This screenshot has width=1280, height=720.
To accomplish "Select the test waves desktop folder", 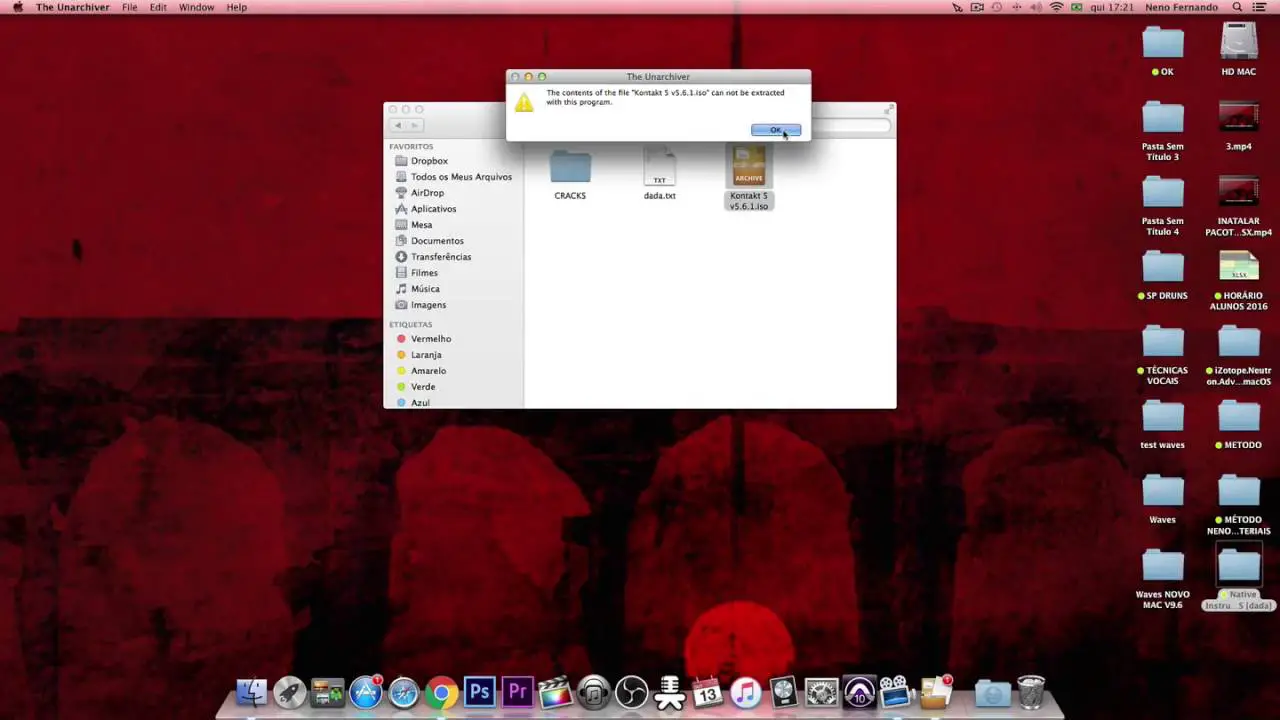I will click(1163, 423).
